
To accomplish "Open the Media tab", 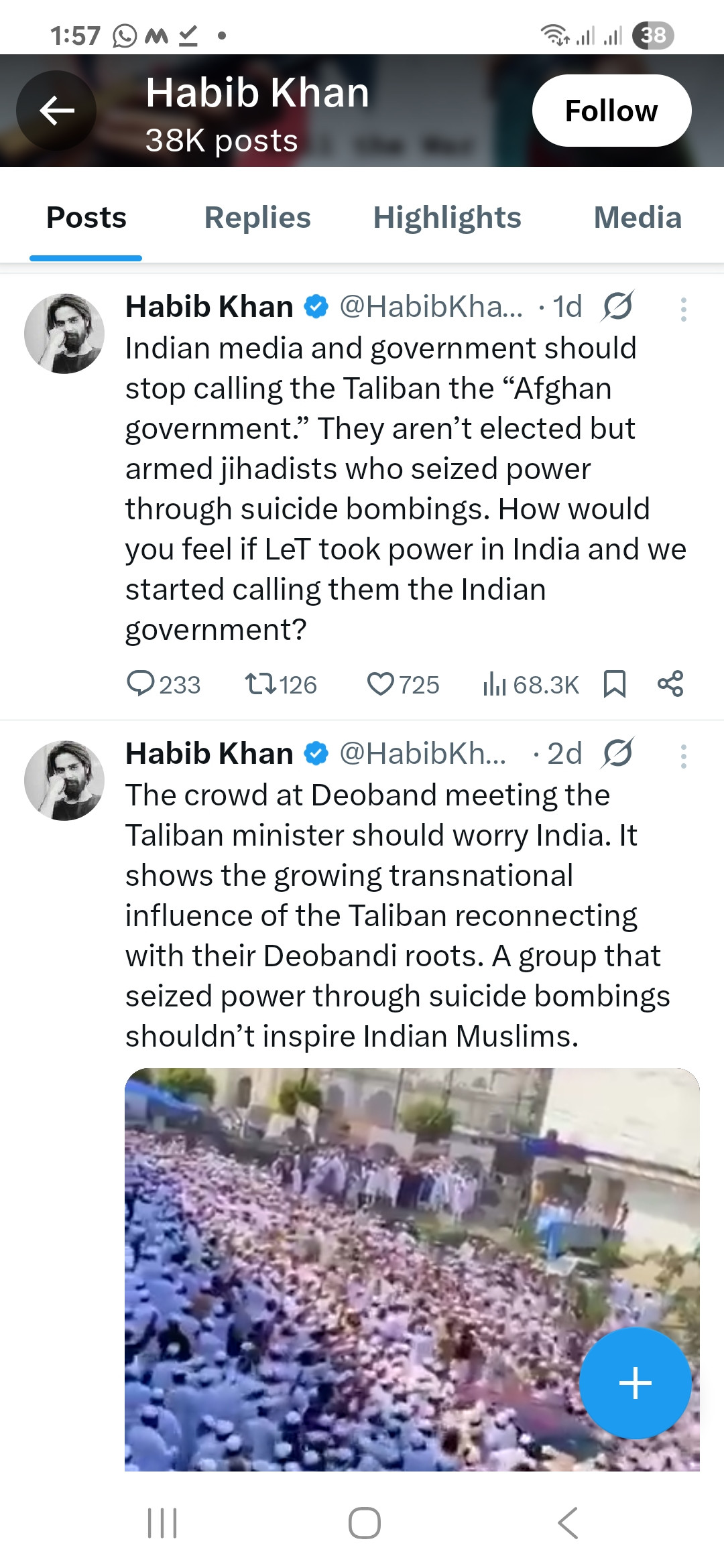I will pyautogui.click(x=638, y=218).
